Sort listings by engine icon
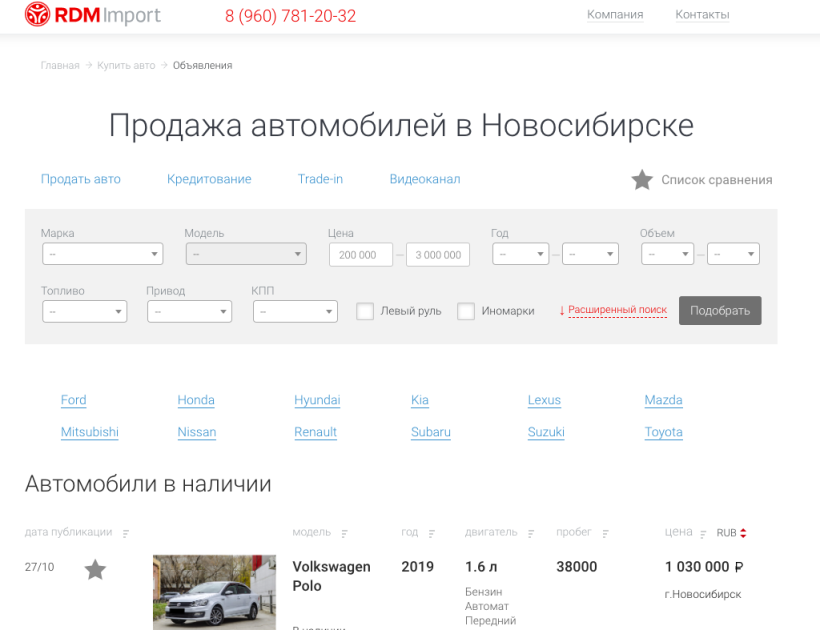 [531, 533]
